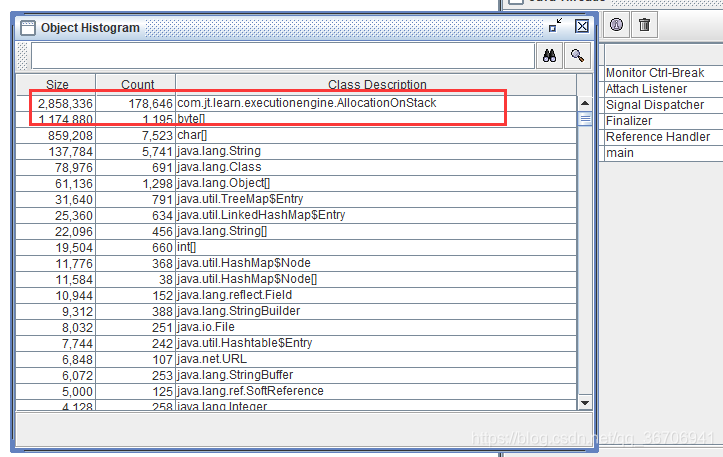Select the java.net.URL row
The image size is (723, 457).
point(296,359)
